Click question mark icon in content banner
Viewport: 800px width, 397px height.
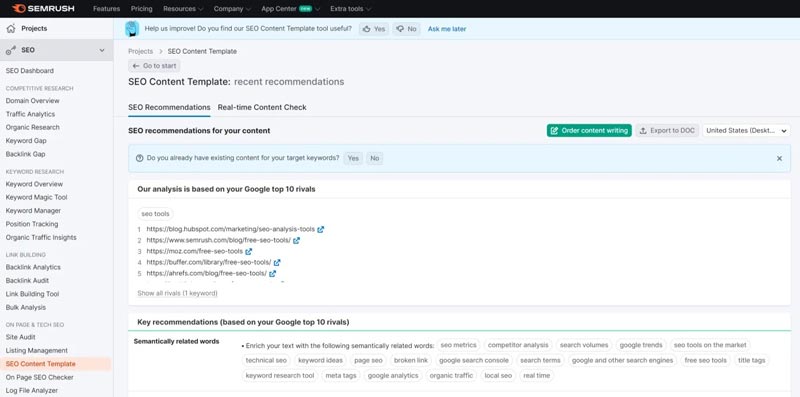pos(139,158)
